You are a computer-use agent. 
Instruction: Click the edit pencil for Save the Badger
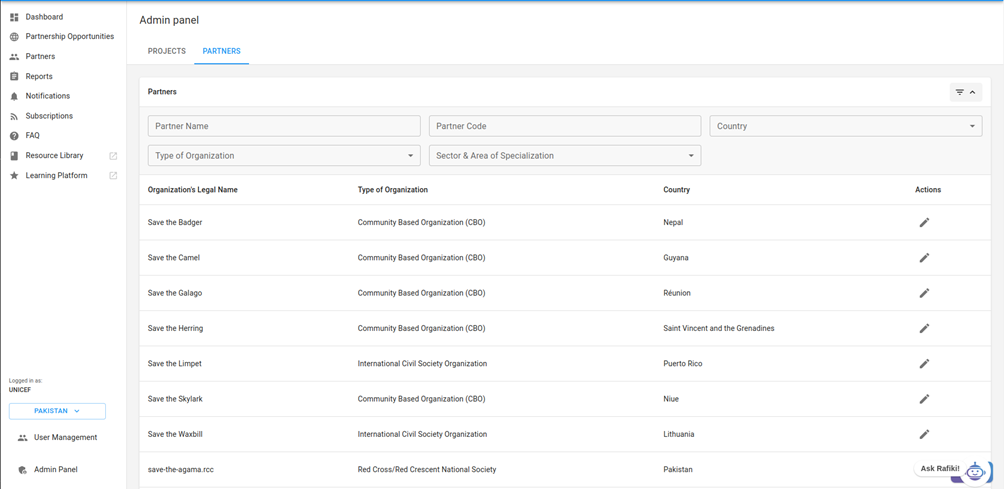(924, 222)
